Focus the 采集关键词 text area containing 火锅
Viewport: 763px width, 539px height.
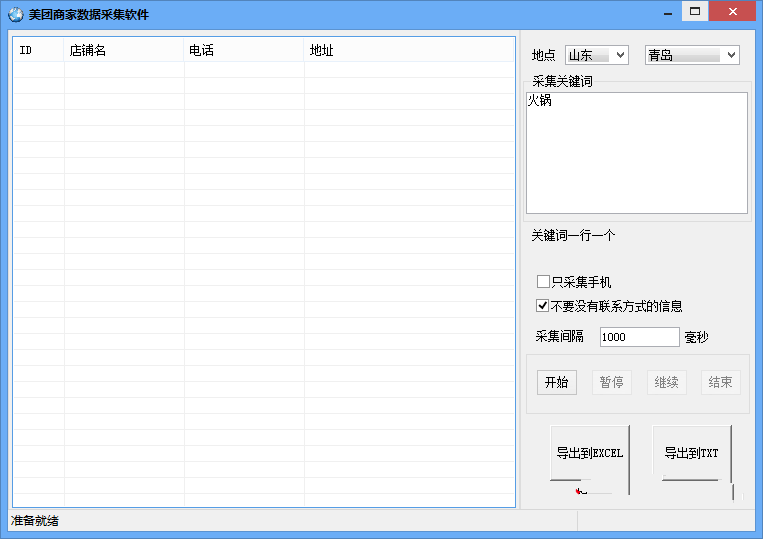tap(636, 153)
